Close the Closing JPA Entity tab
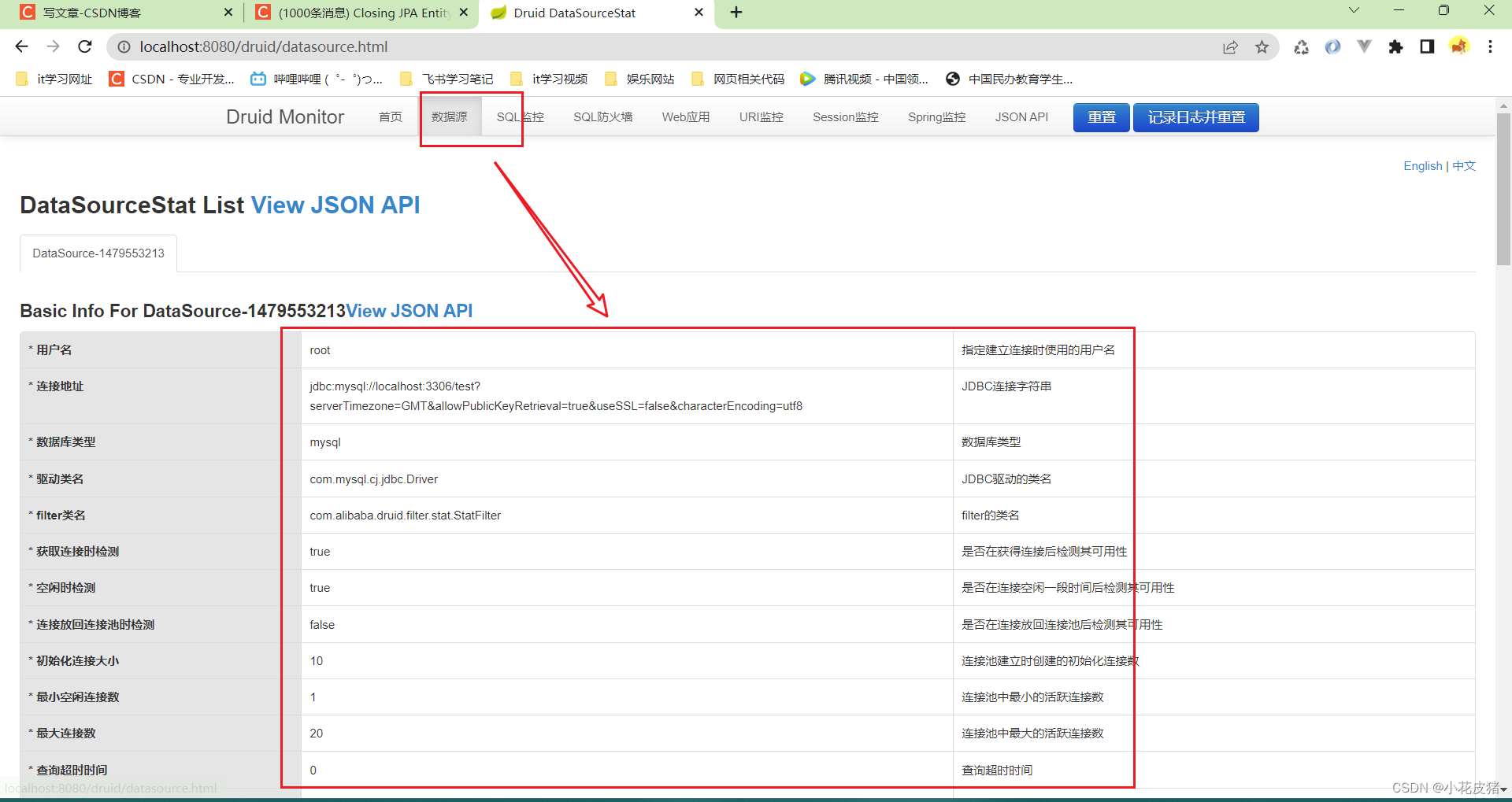 coord(464,13)
